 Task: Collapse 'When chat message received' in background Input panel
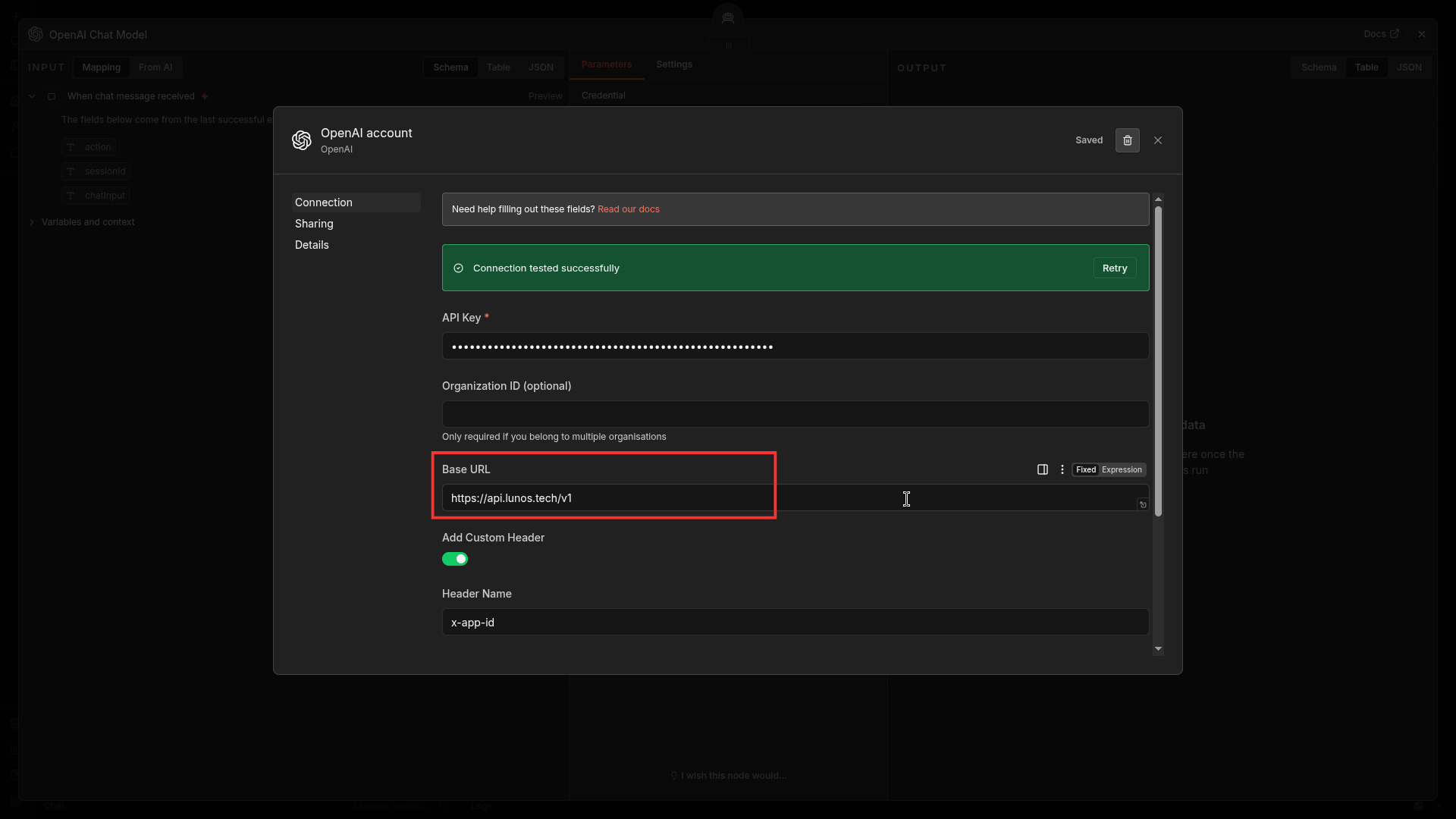(32, 96)
